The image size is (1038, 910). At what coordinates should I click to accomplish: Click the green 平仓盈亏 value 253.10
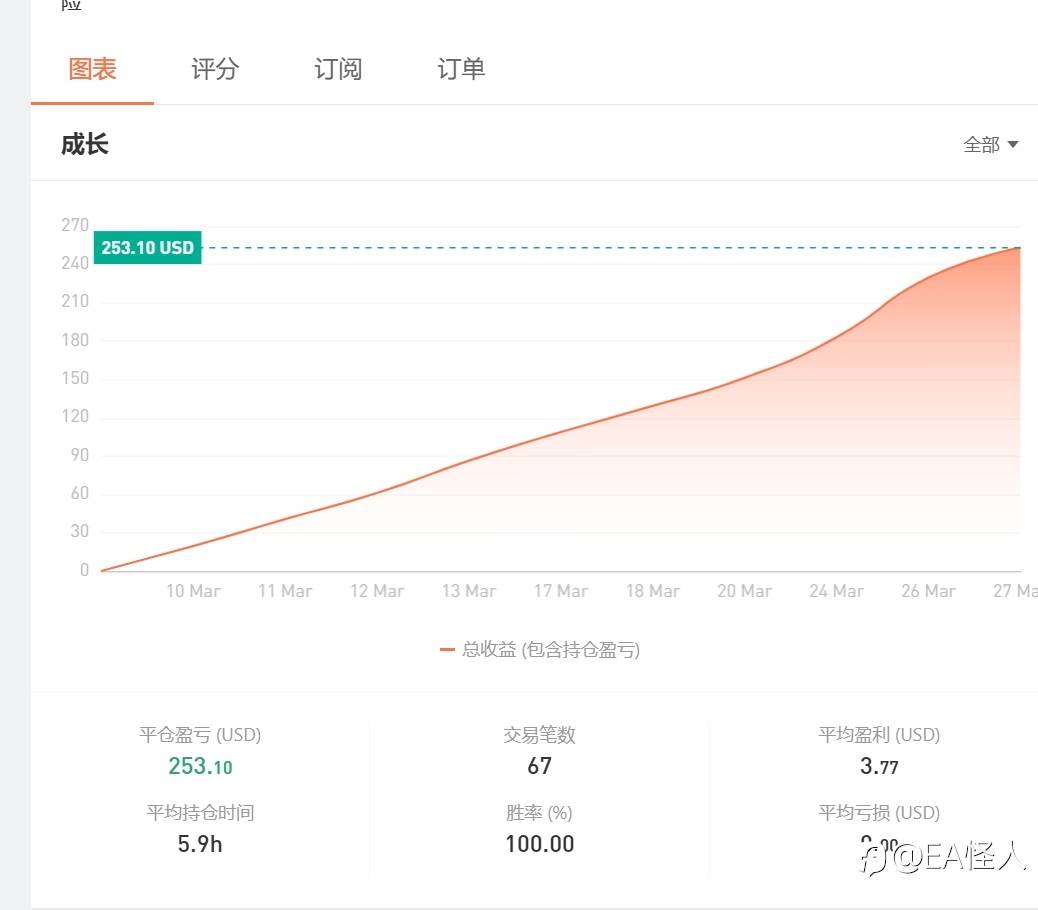[200, 766]
